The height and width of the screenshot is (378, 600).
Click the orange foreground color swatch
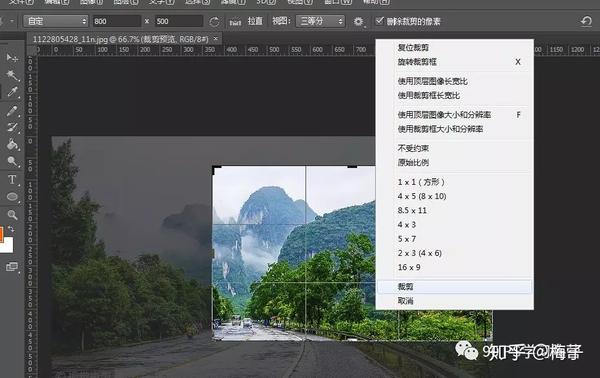[x=1, y=234]
